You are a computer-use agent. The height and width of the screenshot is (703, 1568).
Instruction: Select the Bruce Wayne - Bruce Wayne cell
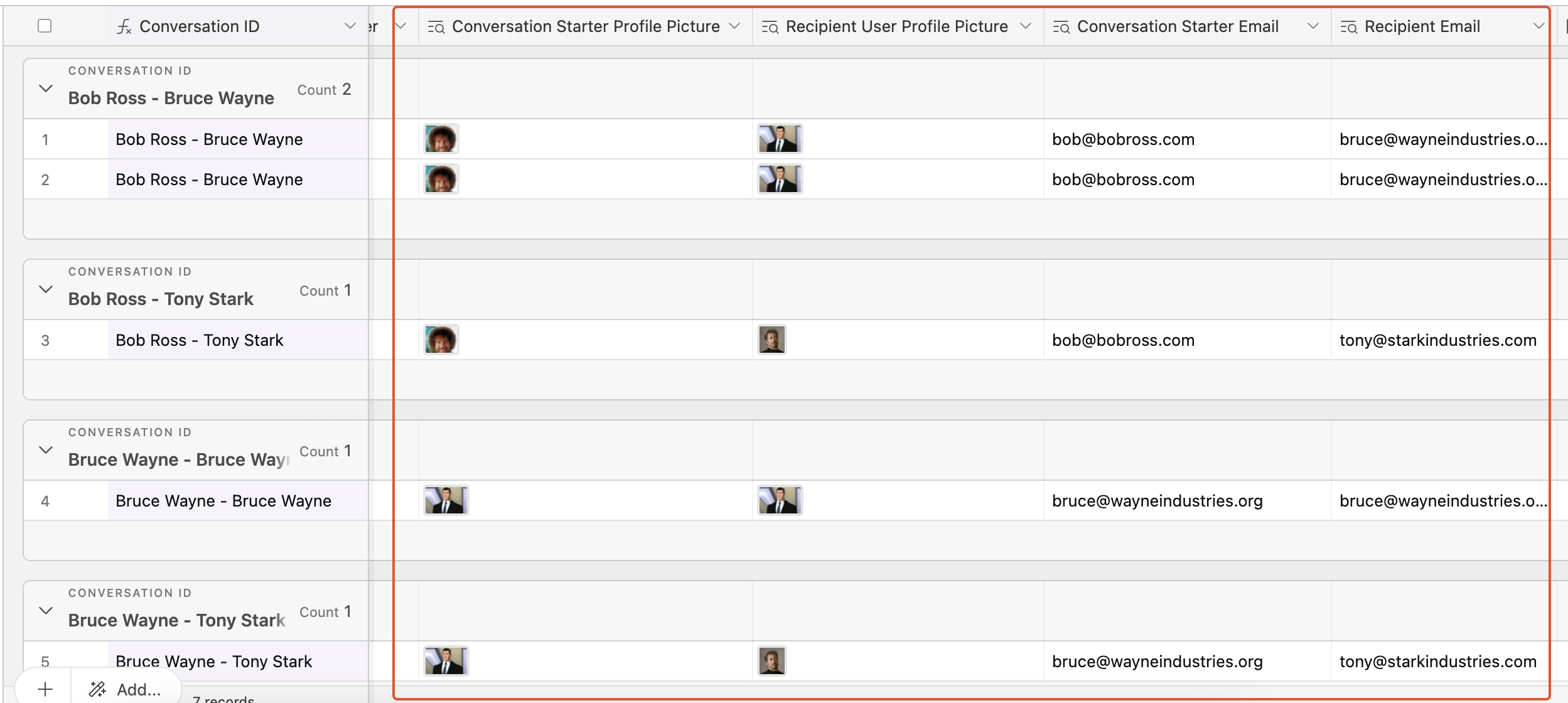point(223,500)
